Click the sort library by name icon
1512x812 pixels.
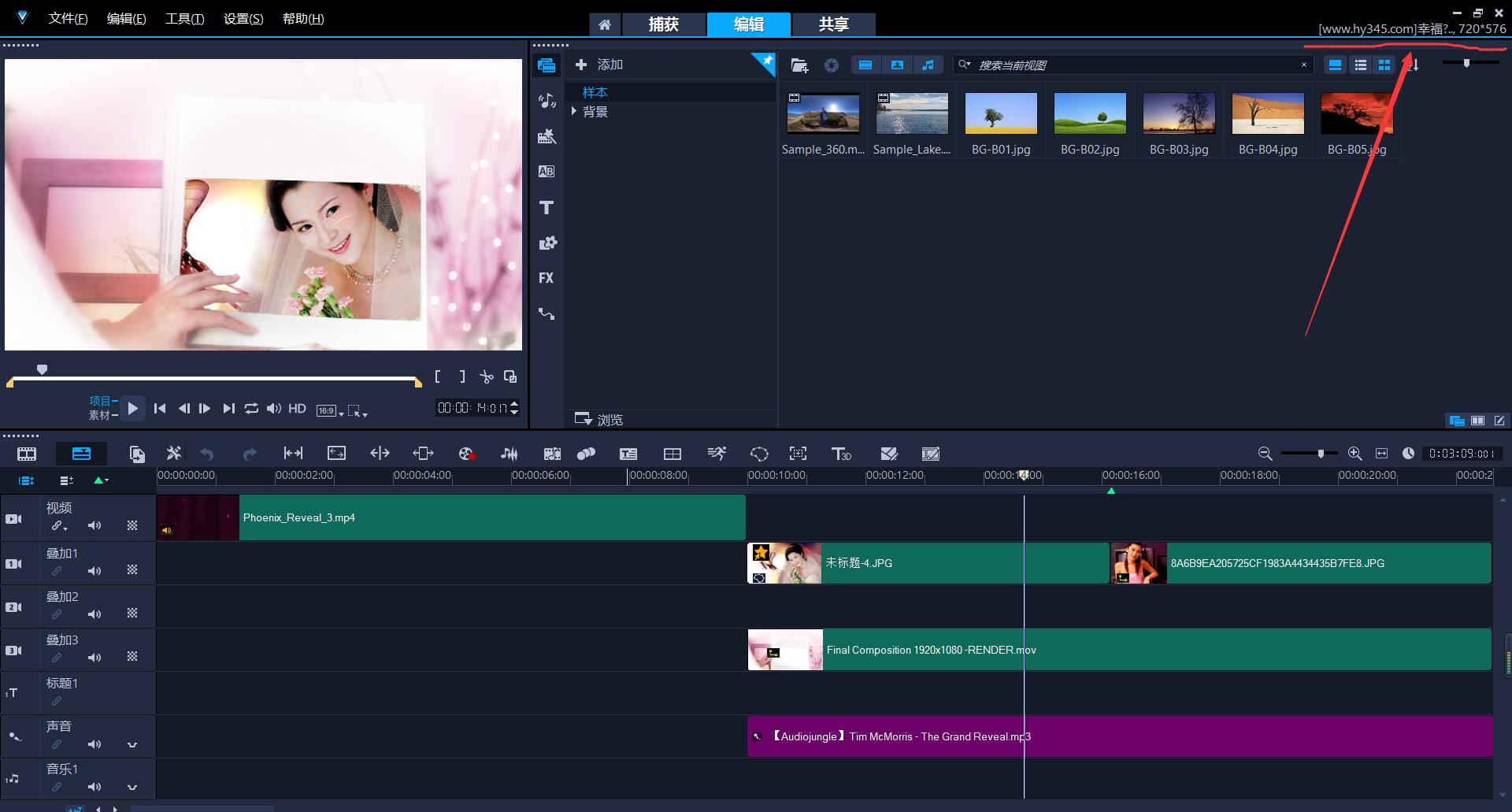(x=1414, y=65)
